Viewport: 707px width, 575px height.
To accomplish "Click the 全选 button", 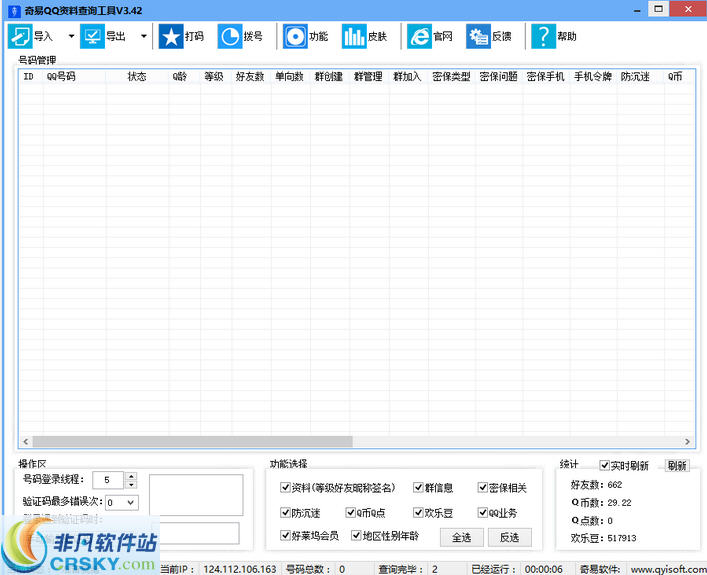I will pos(462,538).
